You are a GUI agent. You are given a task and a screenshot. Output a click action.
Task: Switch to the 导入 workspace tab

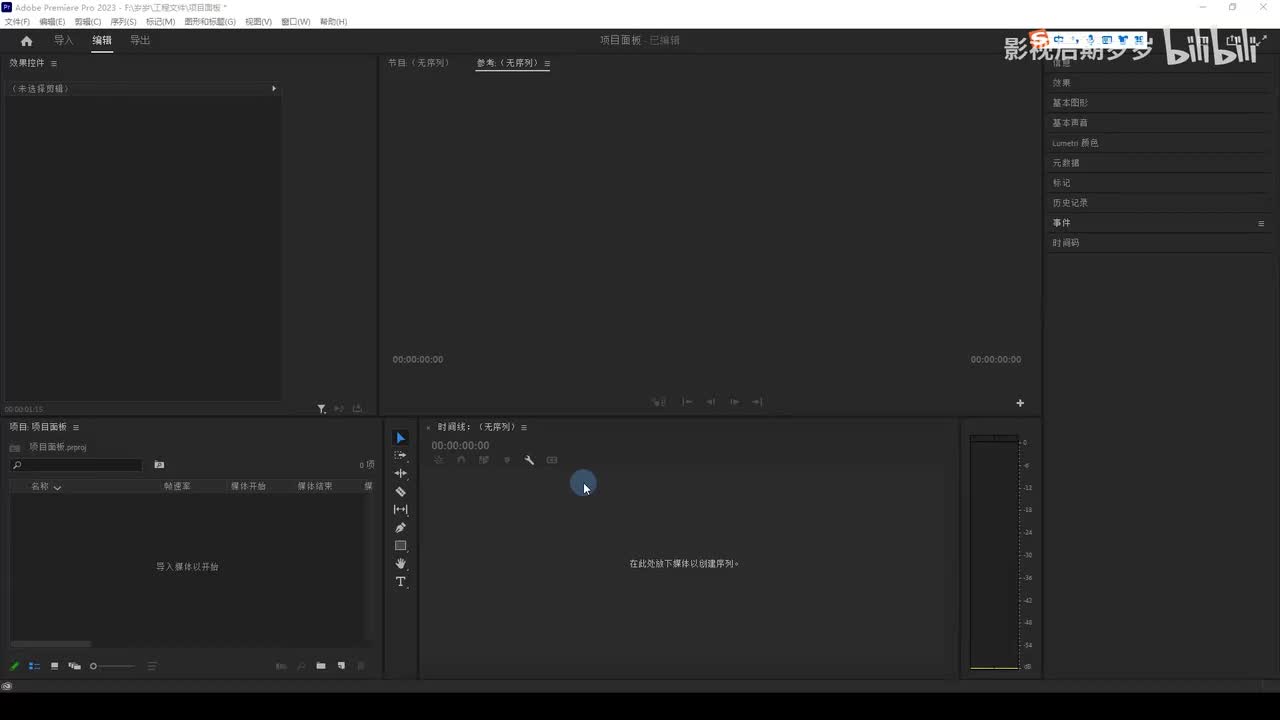coord(63,41)
